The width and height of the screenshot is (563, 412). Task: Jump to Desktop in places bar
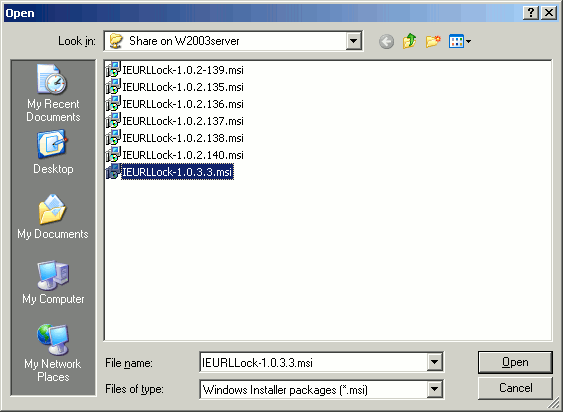[53, 152]
